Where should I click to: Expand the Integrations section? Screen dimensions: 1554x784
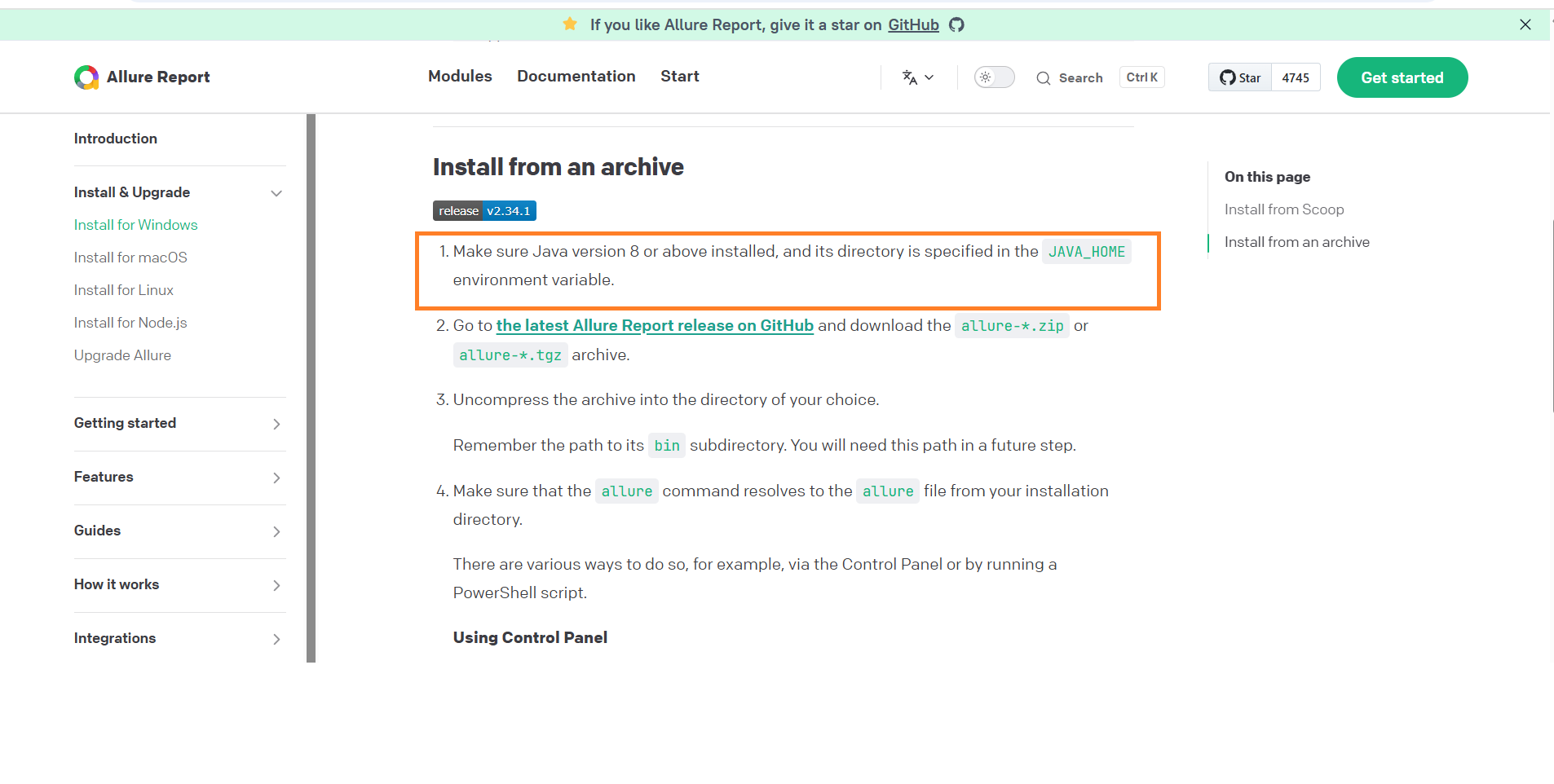click(x=179, y=638)
